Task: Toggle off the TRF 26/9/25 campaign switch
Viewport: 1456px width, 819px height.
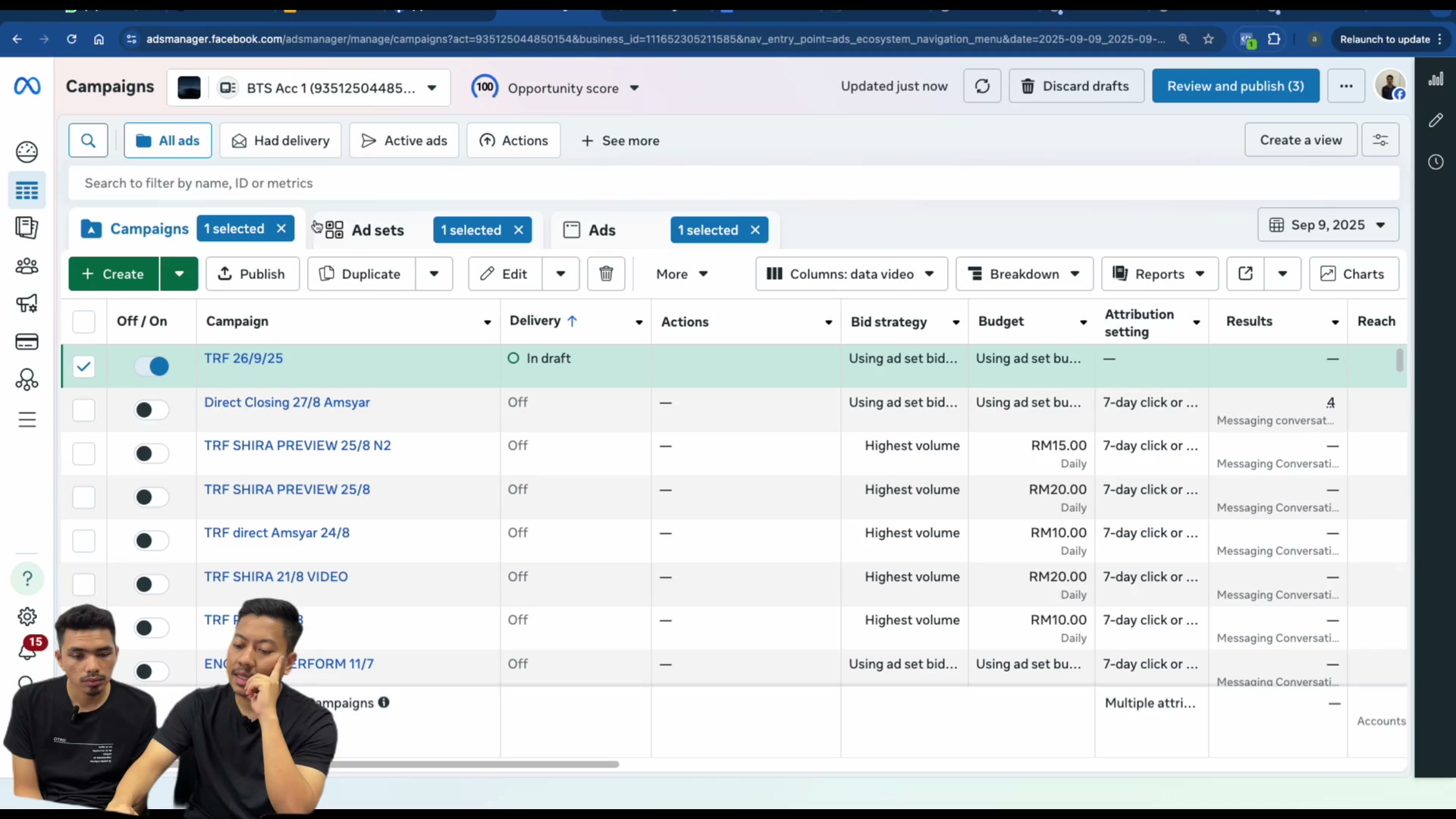Action: tap(152, 367)
